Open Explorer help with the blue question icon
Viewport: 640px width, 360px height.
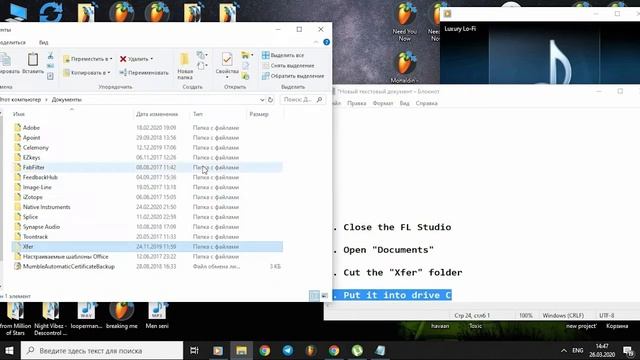click(327, 42)
